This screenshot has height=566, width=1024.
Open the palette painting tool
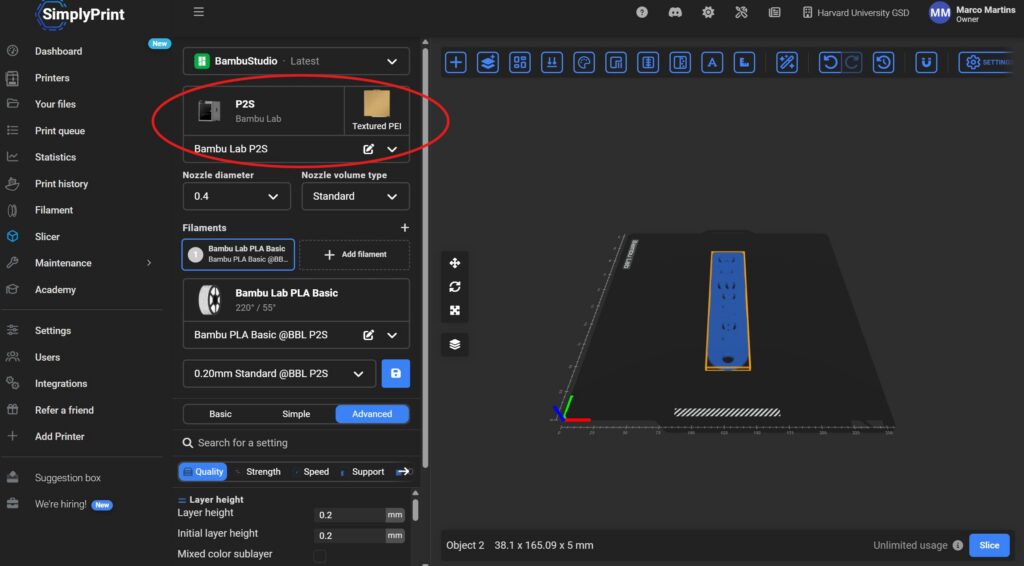click(x=584, y=63)
